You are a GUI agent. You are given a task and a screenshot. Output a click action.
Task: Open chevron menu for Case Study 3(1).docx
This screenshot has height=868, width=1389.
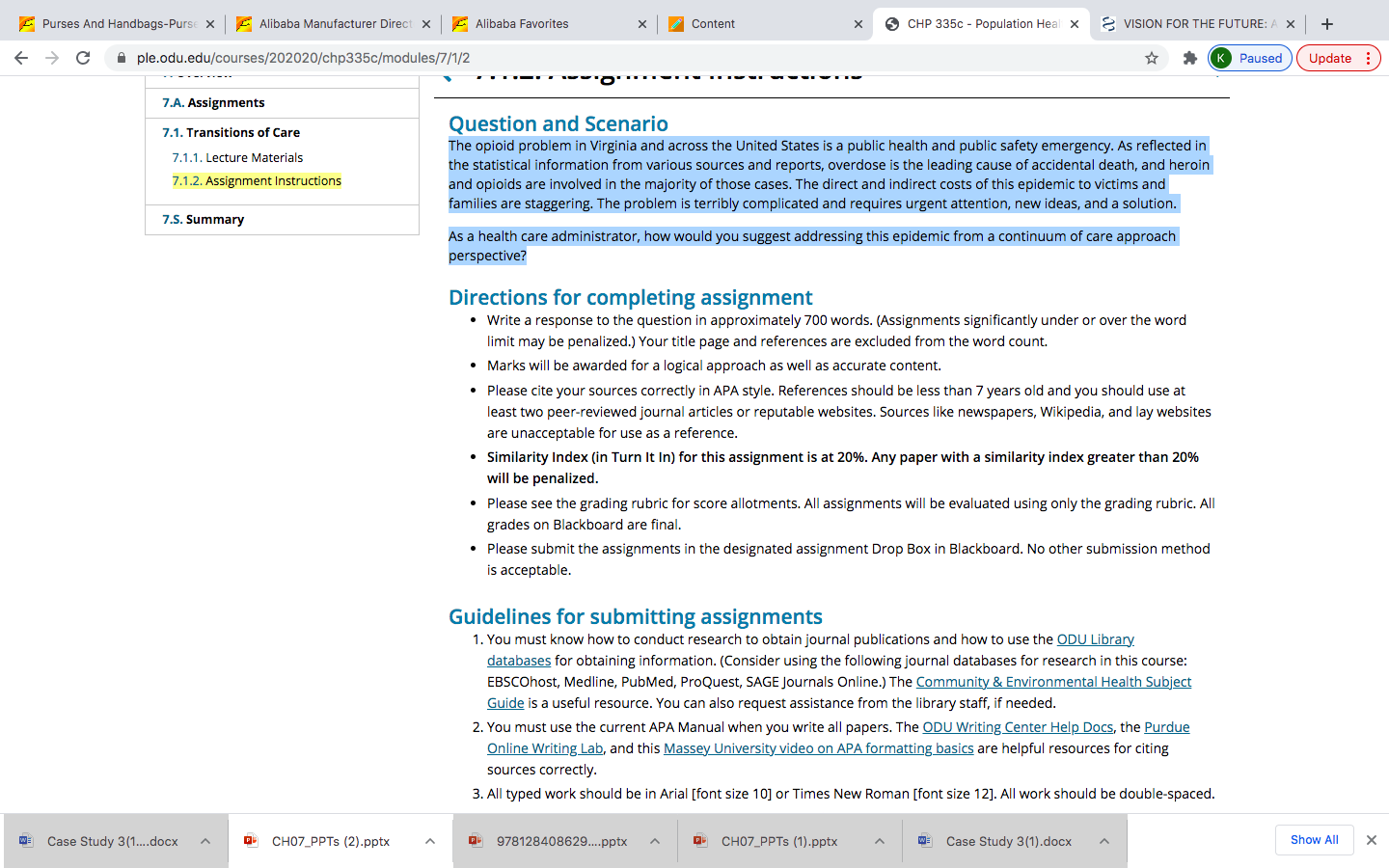click(x=1104, y=841)
